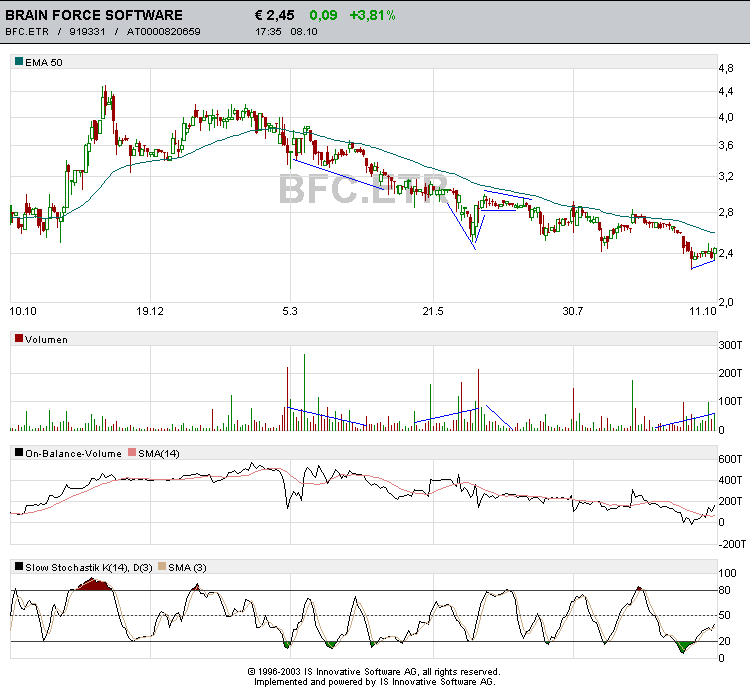The width and height of the screenshot is (750, 687).
Task: Click the 0,09 absolute change value
Action: [x=323, y=15]
